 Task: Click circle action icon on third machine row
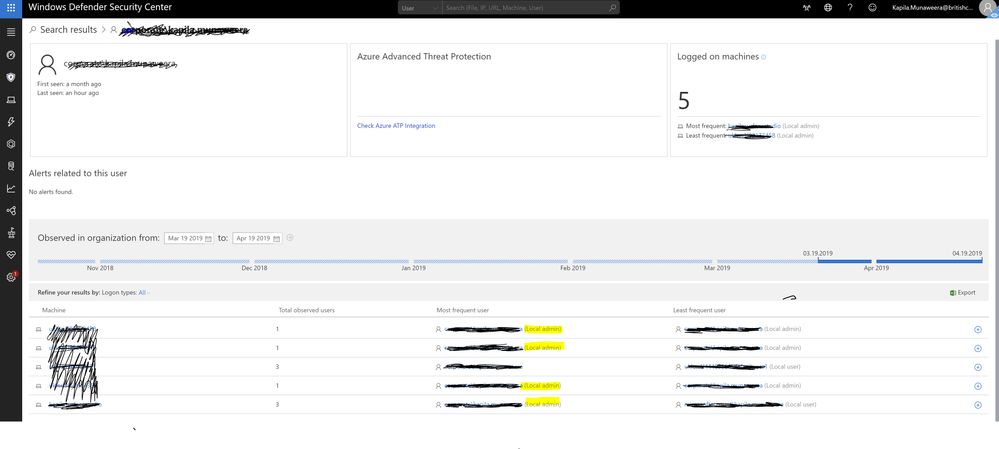(978, 367)
